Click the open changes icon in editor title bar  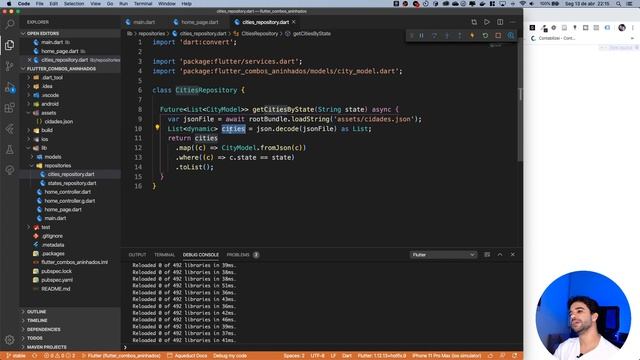click(x=474, y=22)
